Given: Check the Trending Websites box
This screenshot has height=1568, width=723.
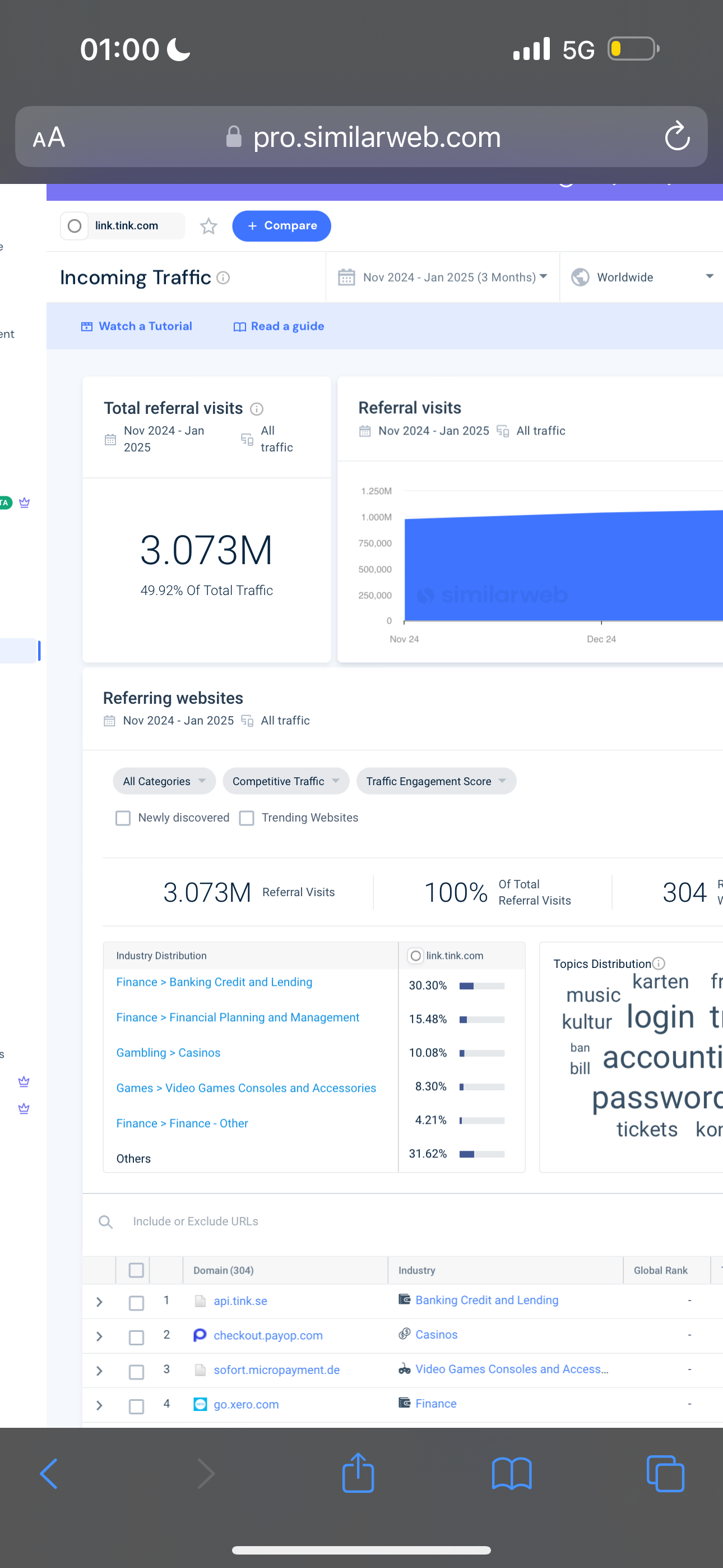Looking at the screenshot, I should (247, 818).
